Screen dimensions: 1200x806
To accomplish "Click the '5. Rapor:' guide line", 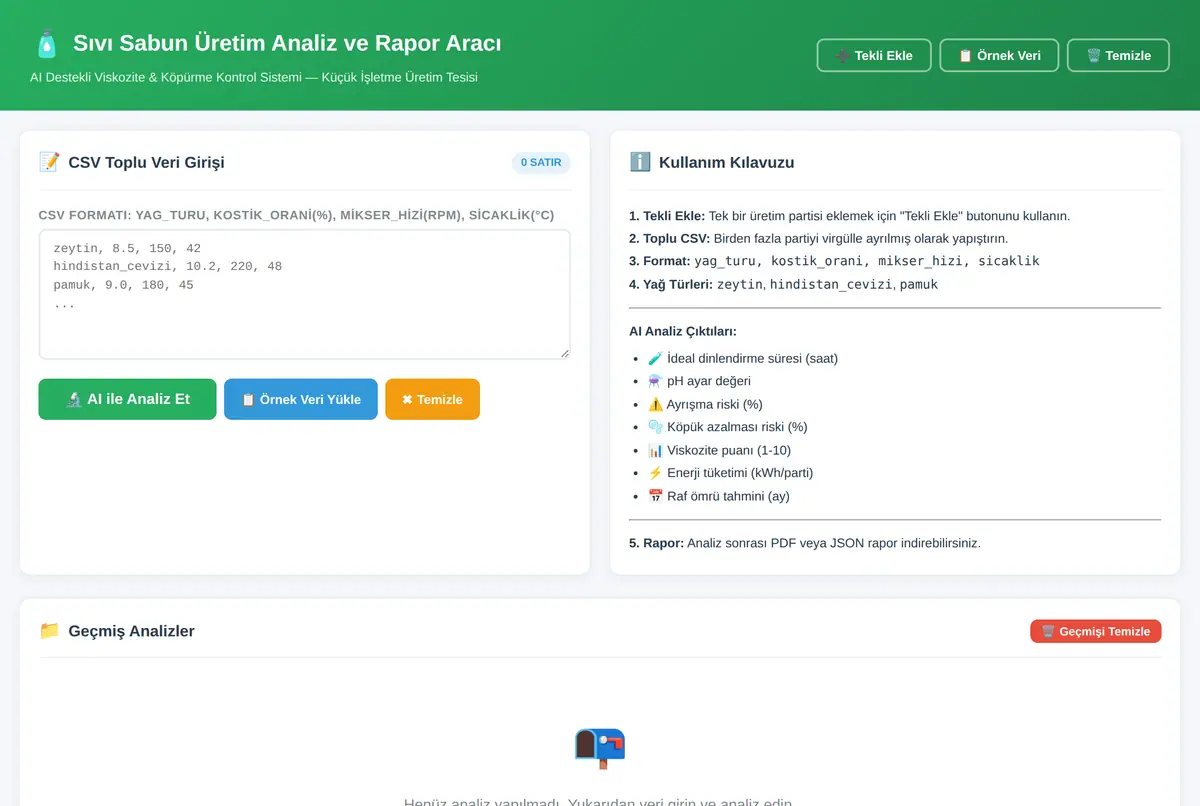I will 805,543.
